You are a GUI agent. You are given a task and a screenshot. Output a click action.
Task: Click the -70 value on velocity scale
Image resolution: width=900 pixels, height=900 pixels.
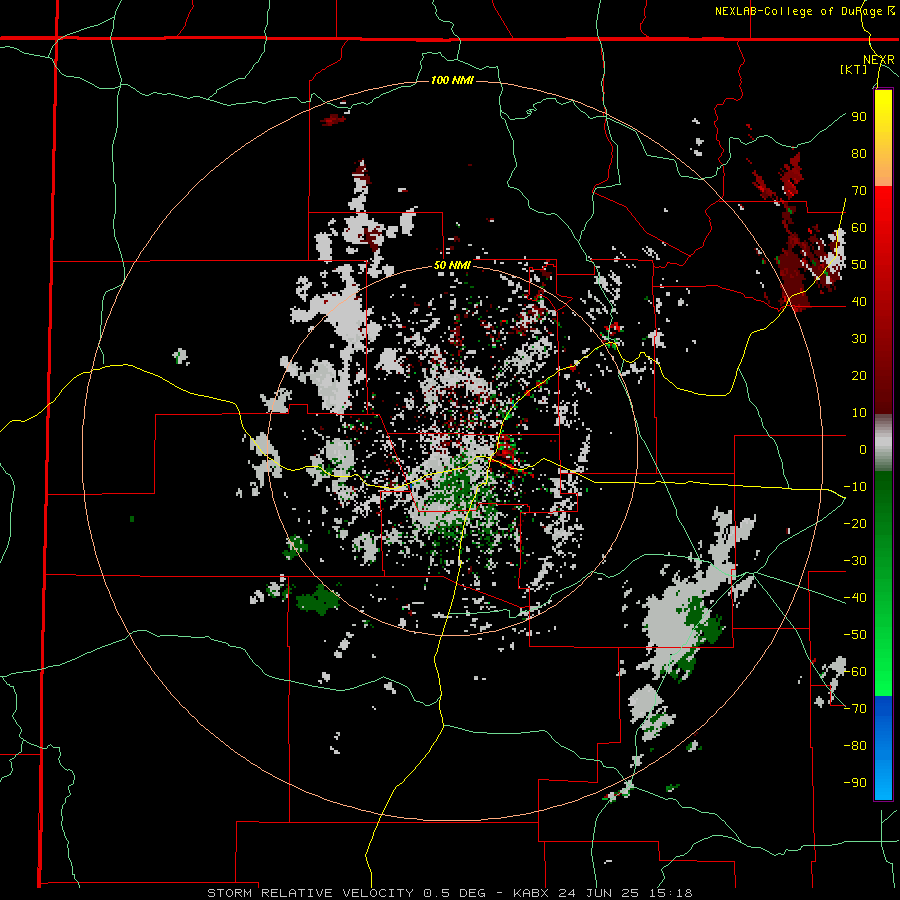tap(855, 708)
